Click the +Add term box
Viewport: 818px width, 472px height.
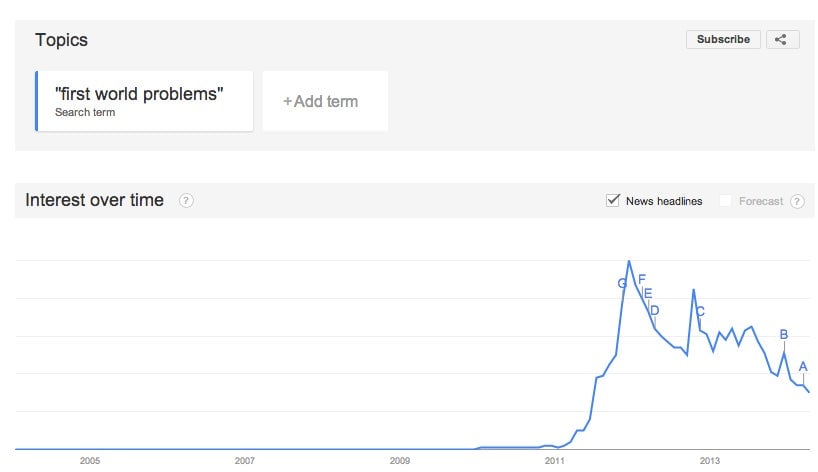point(325,101)
